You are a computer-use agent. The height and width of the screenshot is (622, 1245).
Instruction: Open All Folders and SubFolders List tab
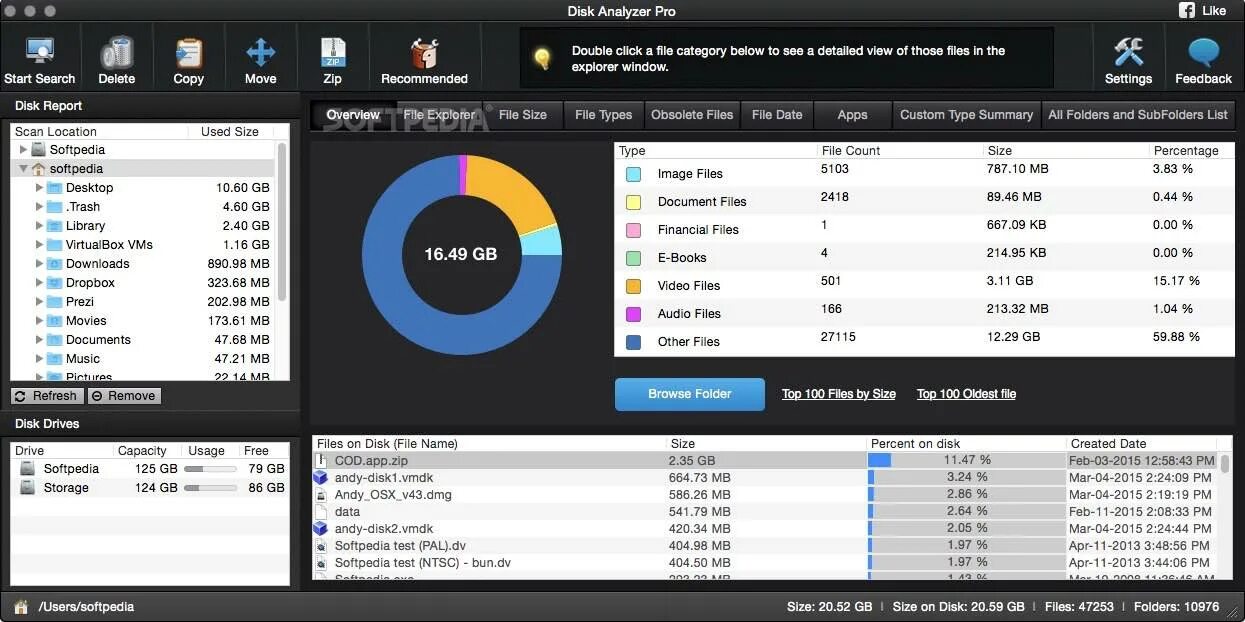tap(1138, 115)
